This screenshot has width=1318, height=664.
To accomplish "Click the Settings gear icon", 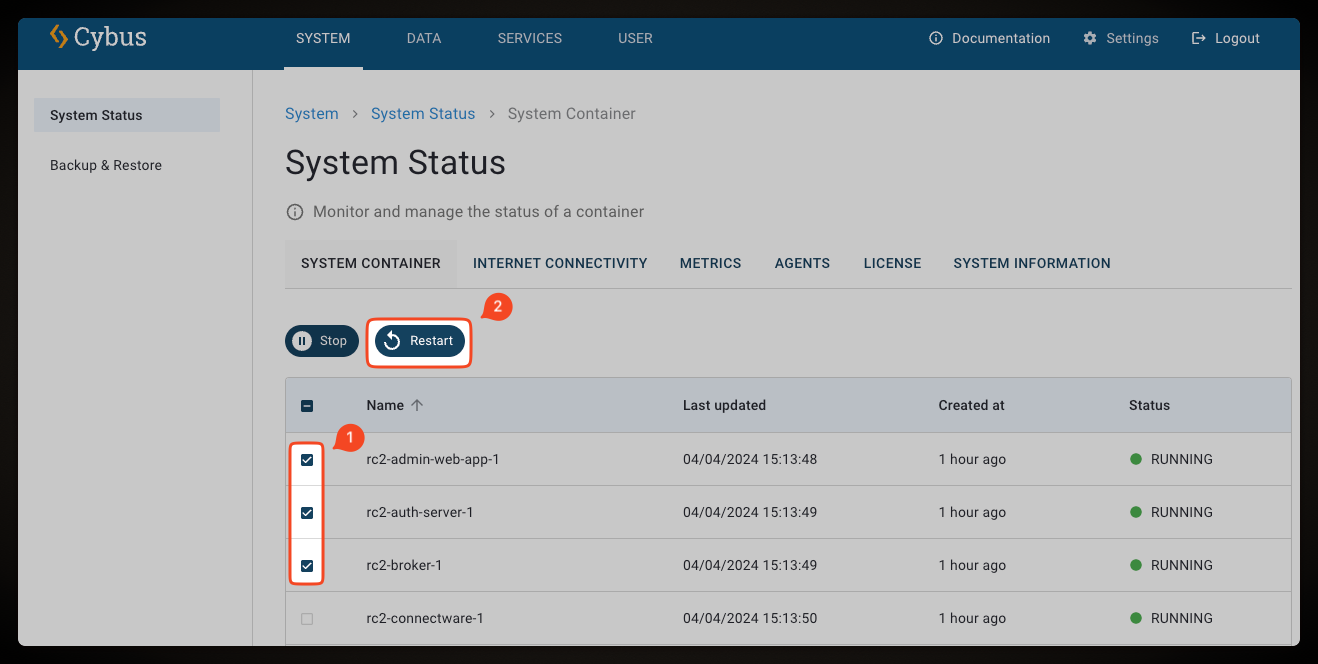I will point(1090,39).
